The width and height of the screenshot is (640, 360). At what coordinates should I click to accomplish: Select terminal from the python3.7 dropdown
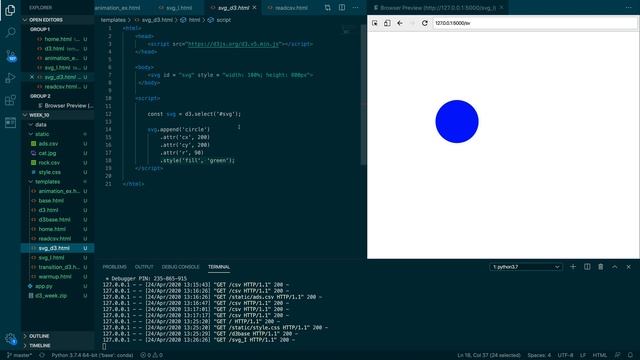pyautogui.click(x=526, y=267)
